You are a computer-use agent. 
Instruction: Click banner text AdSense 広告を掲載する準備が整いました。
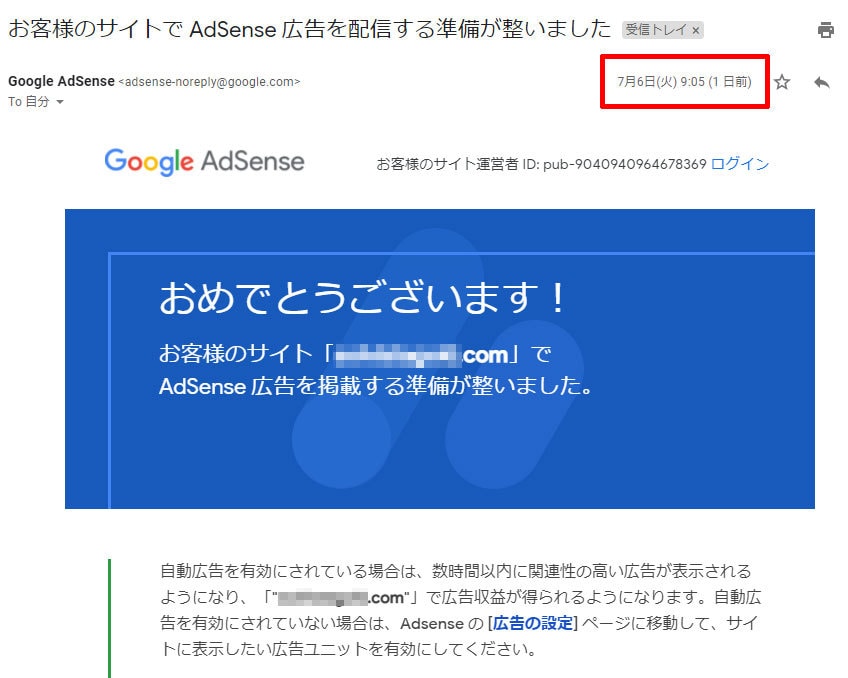point(375,386)
